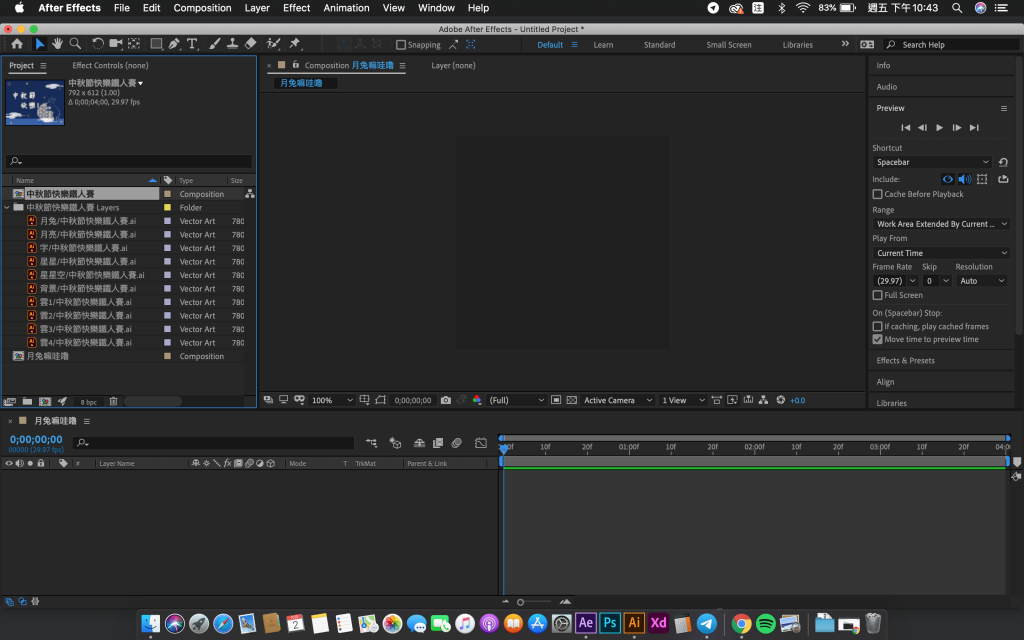Switch to Effect Controls (none) tab
This screenshot has width=1024, height=640.
110,65
